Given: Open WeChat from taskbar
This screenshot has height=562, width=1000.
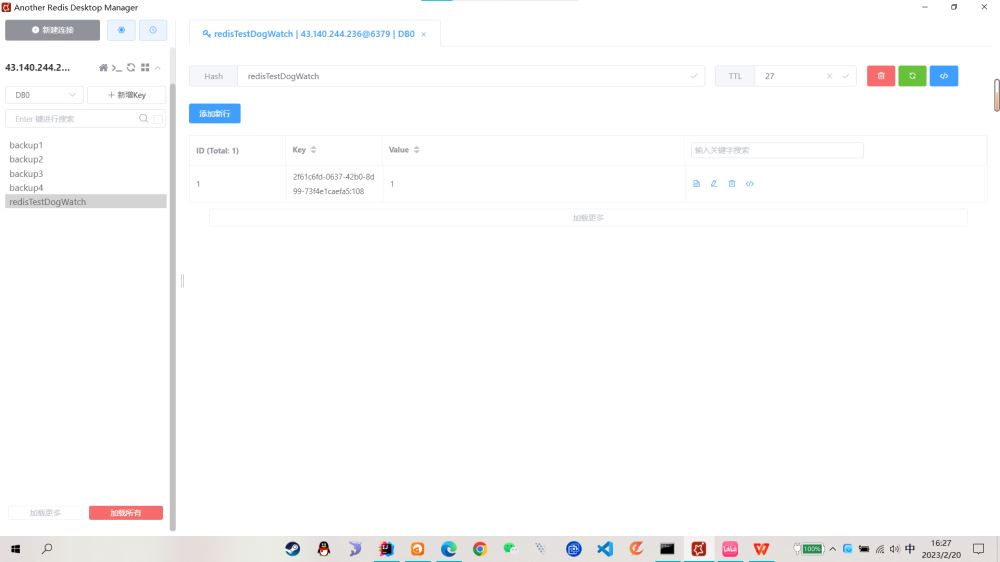Looking at the screenshot, I should pyautogui.click(x=511, y=549).
